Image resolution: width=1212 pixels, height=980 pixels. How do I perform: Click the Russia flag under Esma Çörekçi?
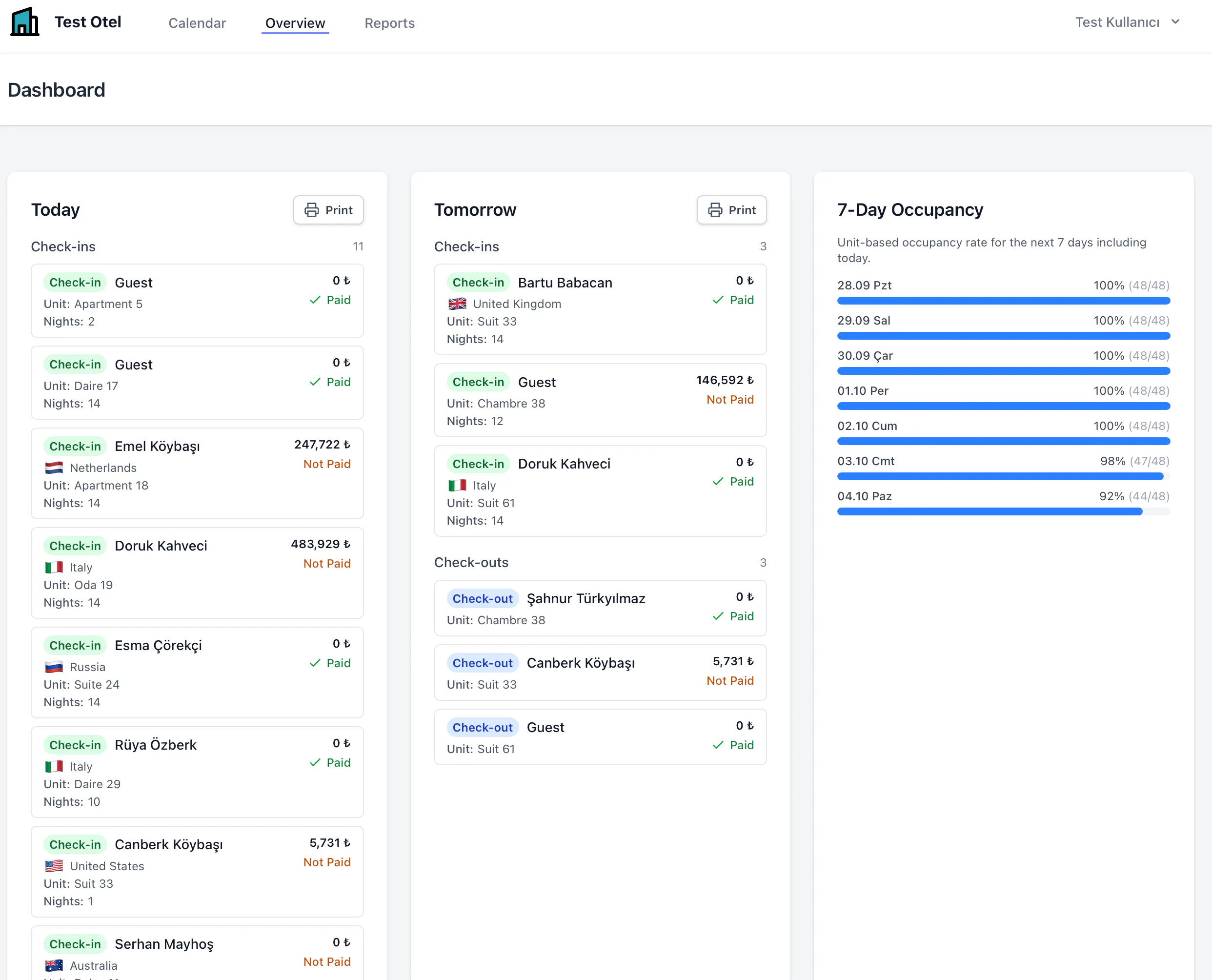point(54,667)
